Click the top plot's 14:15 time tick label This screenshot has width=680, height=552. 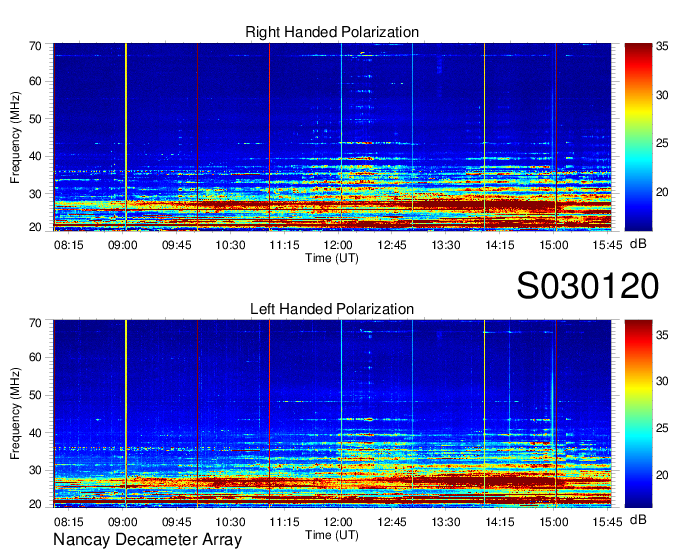click(x=500, y=245)
